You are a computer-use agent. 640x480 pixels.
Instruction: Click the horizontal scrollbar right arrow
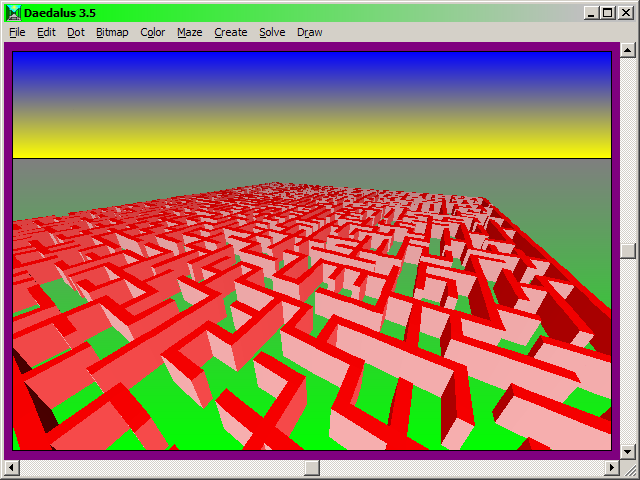[x=612, y=467]
